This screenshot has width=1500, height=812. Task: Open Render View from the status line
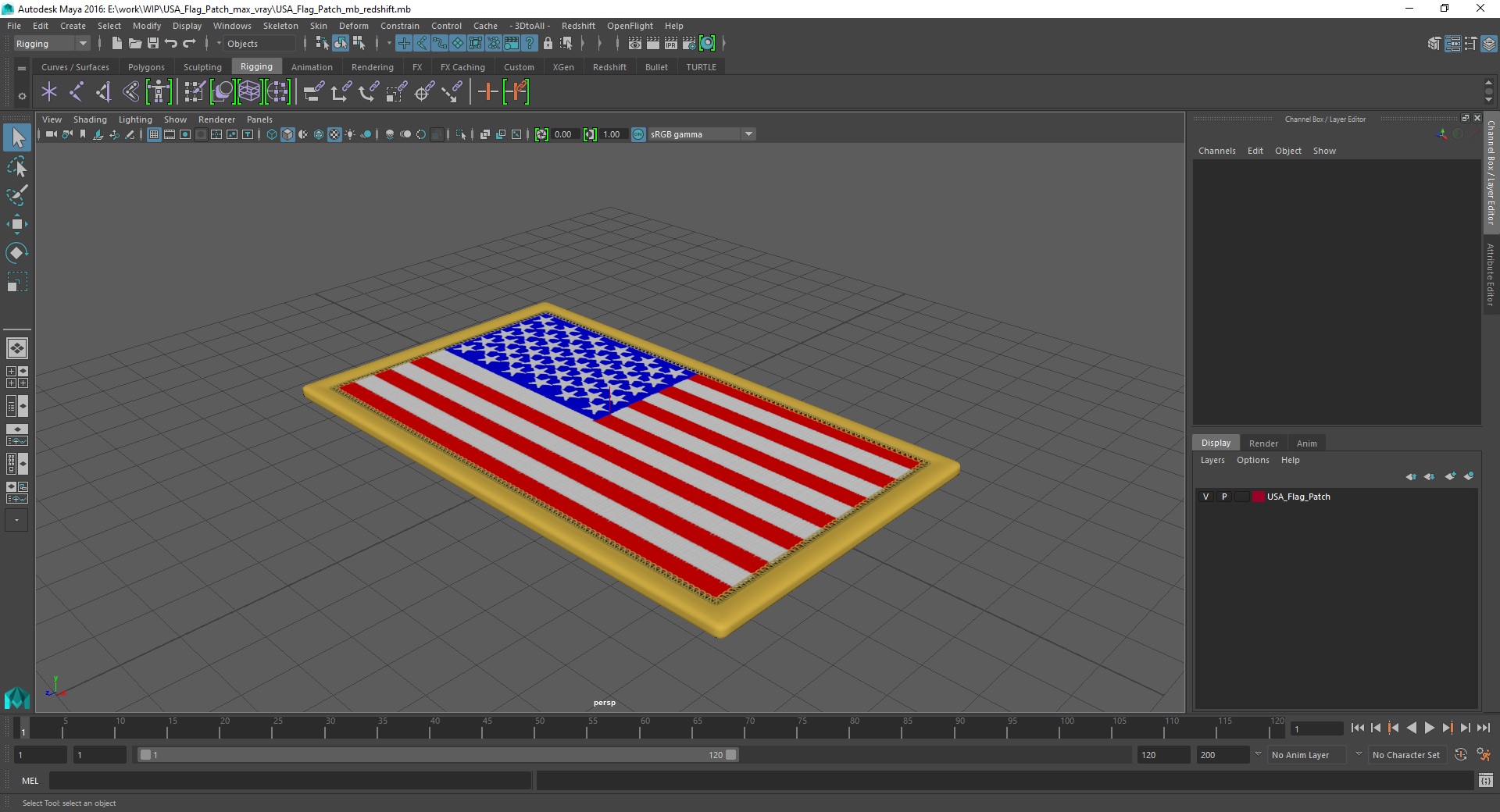coord(635,44)
